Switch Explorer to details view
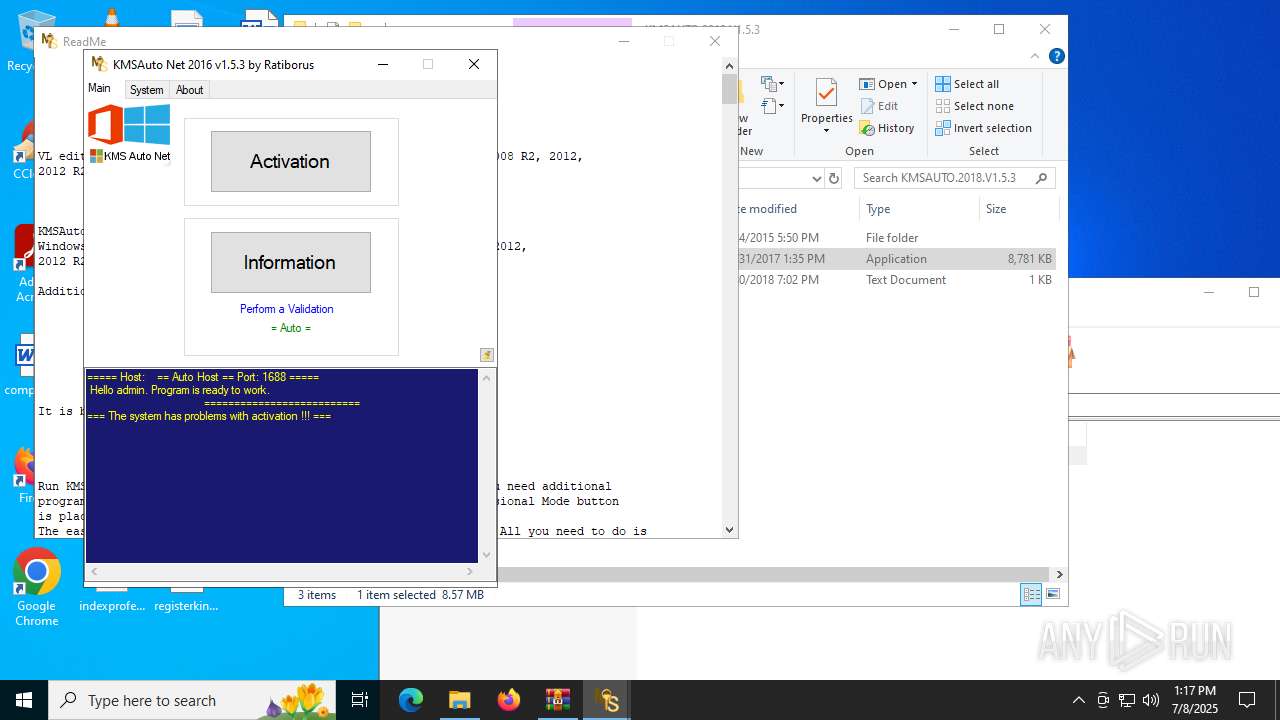Image resolution: width=1280 pixels, height=720 pixels. [1031, 594]
